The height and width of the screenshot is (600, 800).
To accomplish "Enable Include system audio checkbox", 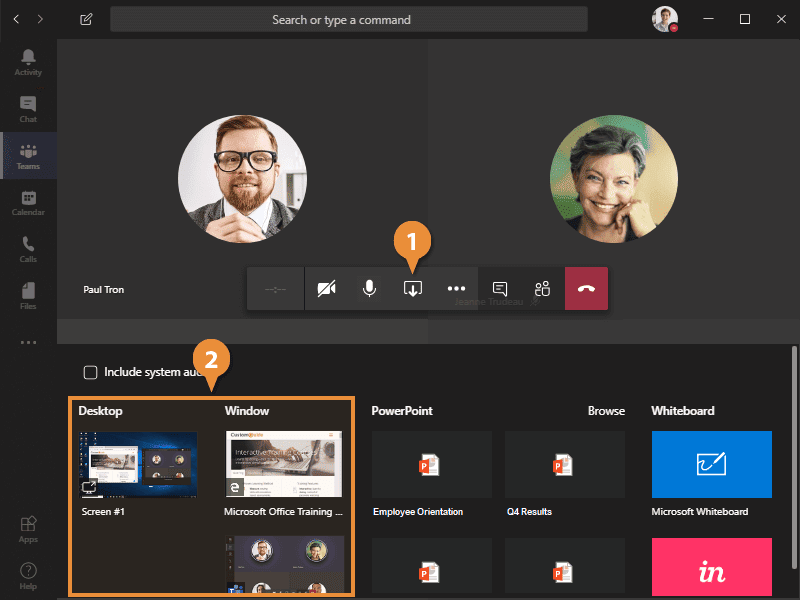I will (x=90, y=372).
